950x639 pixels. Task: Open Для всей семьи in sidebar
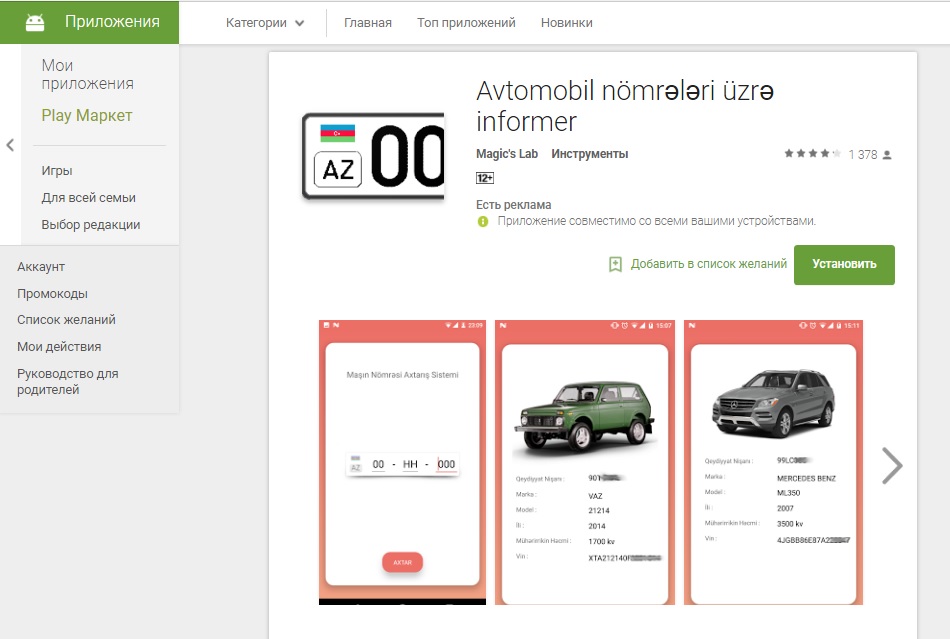point(88,197)
